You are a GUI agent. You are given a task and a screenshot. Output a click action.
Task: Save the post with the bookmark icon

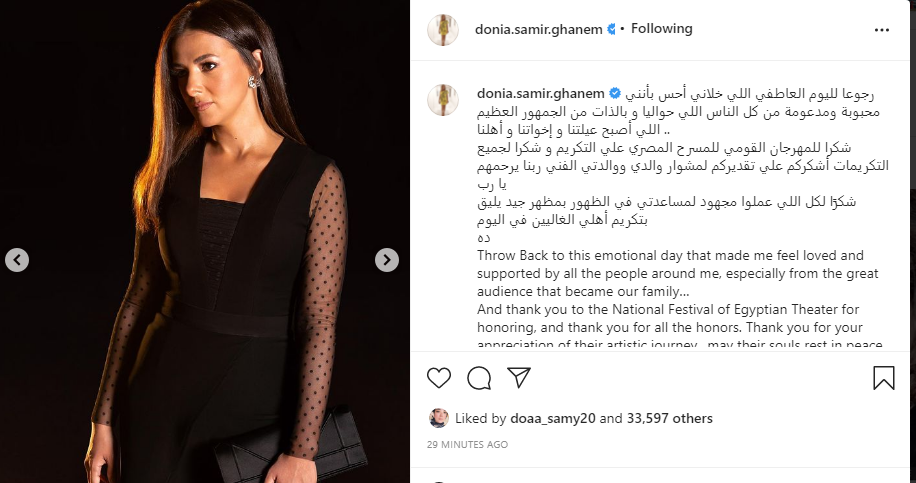click(x=884, y=378)
